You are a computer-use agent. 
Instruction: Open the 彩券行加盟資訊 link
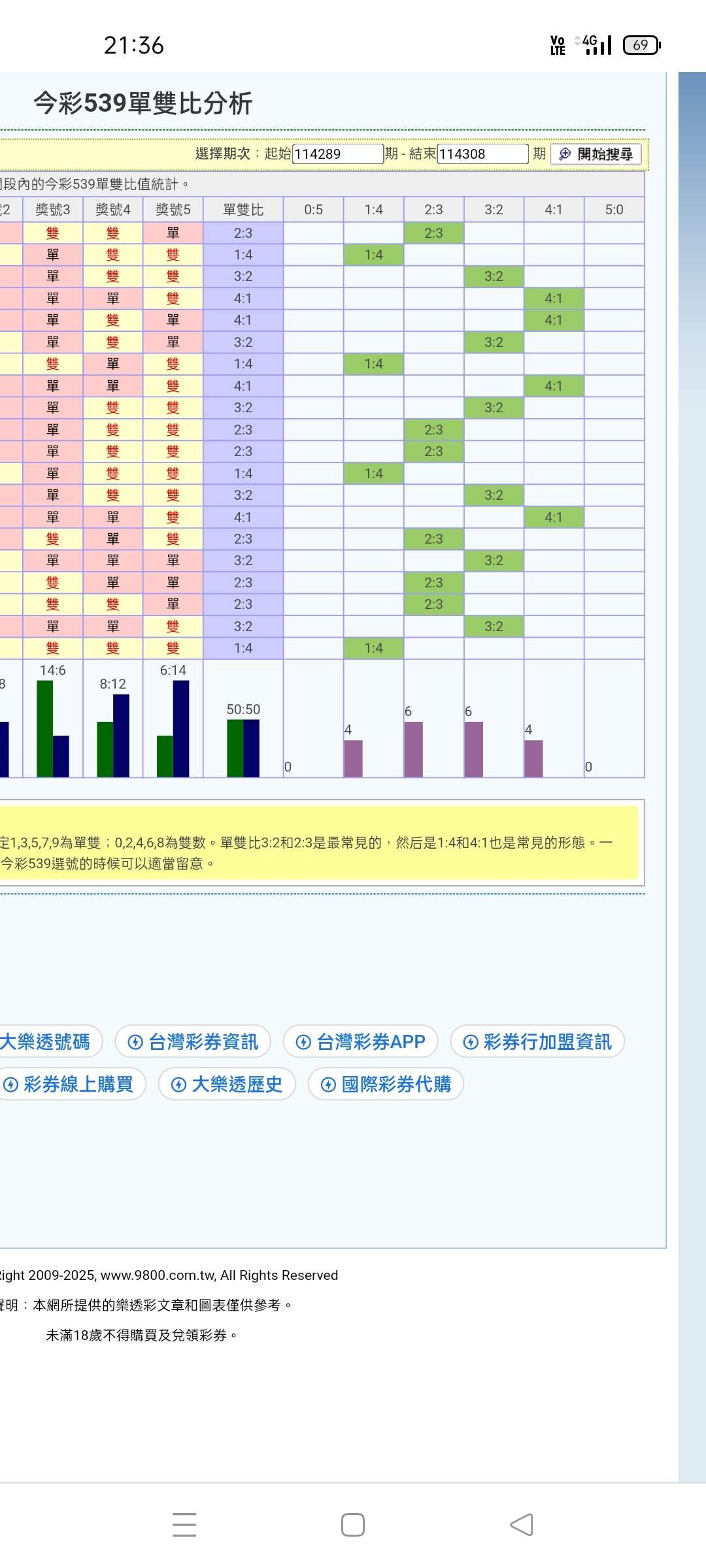547,1042
